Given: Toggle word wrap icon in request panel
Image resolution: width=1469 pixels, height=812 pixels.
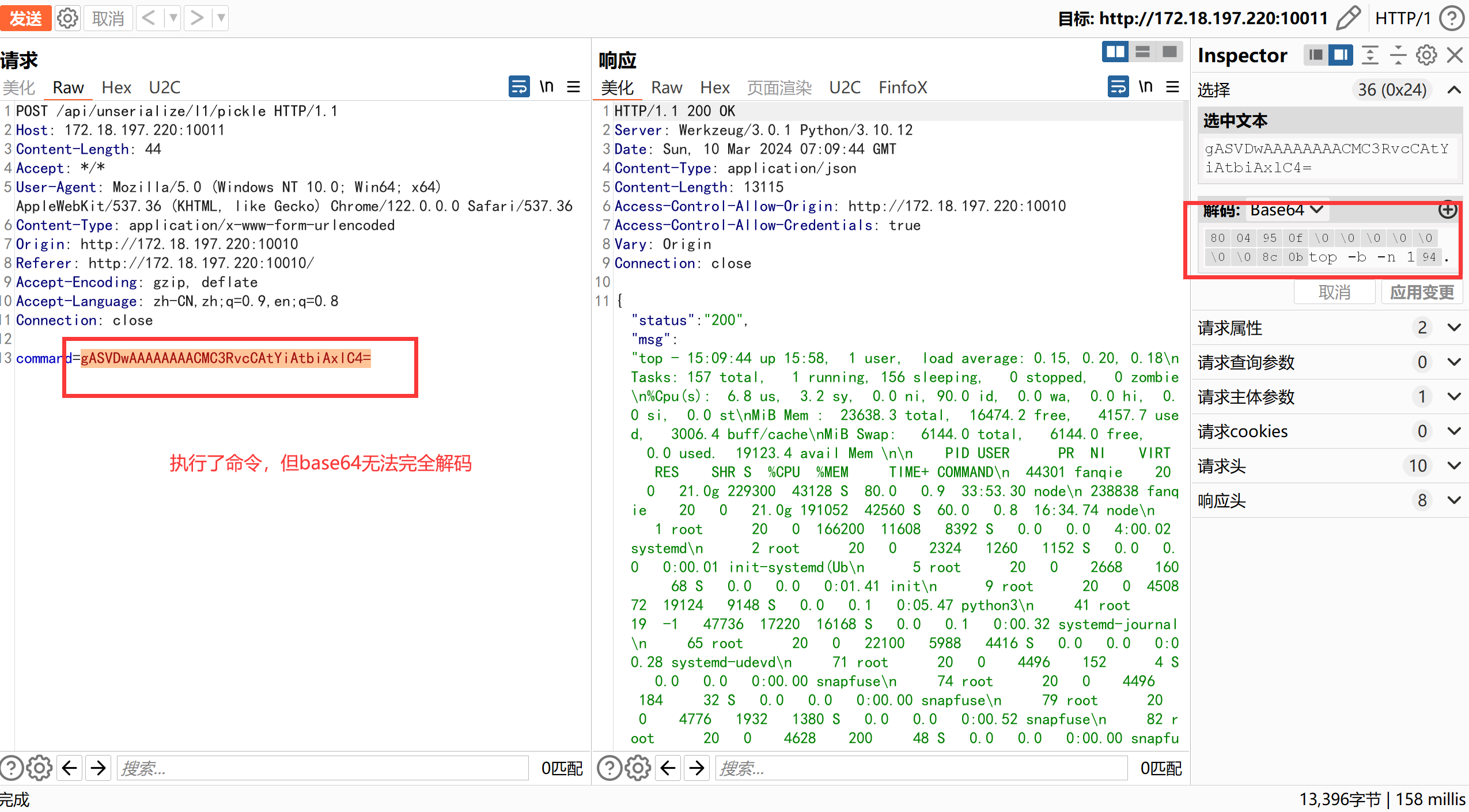Looking at the screenshot, I should pyautogui.click(x=519, y=87).
